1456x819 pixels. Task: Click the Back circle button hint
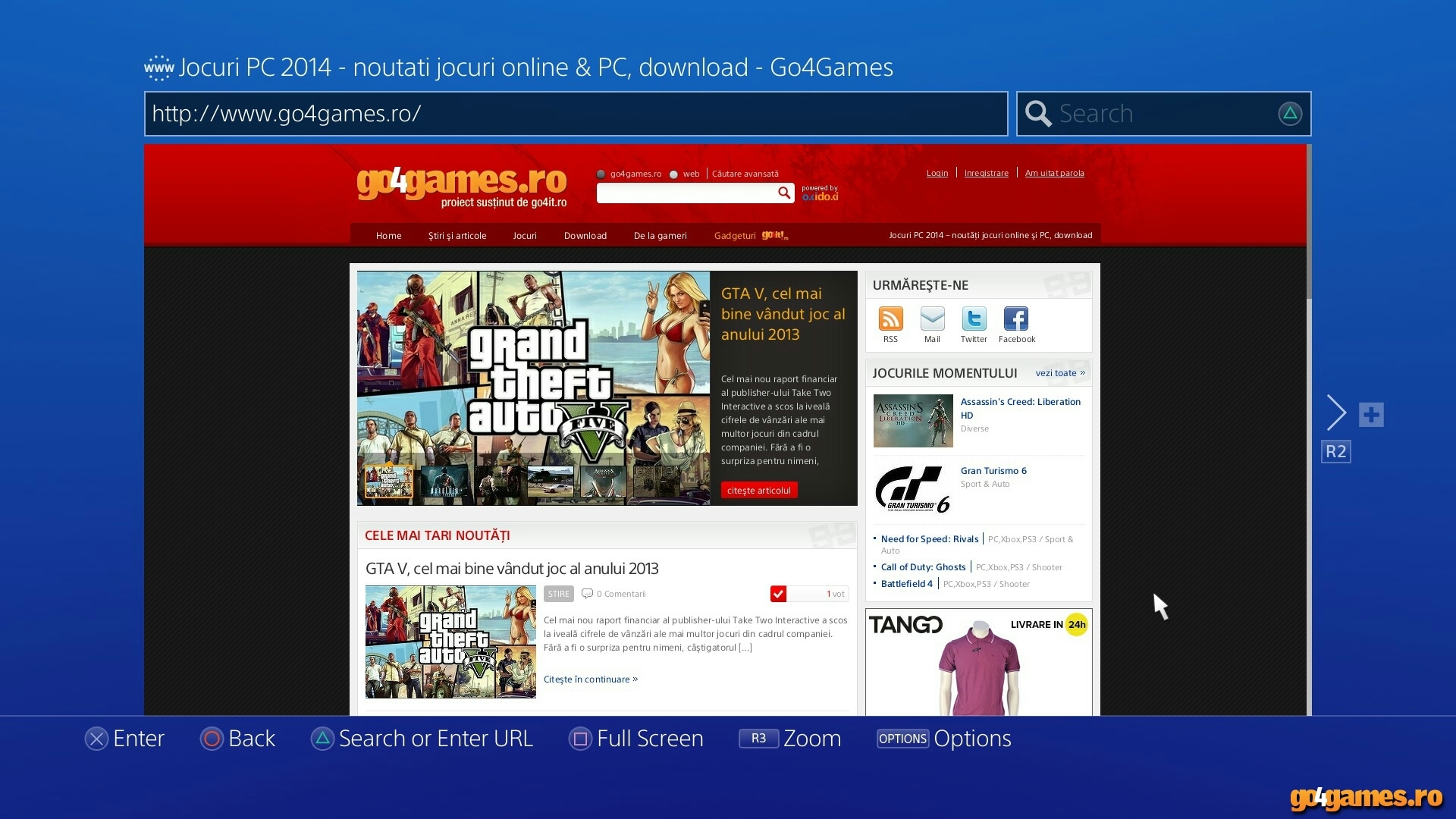tap(237, 739)
